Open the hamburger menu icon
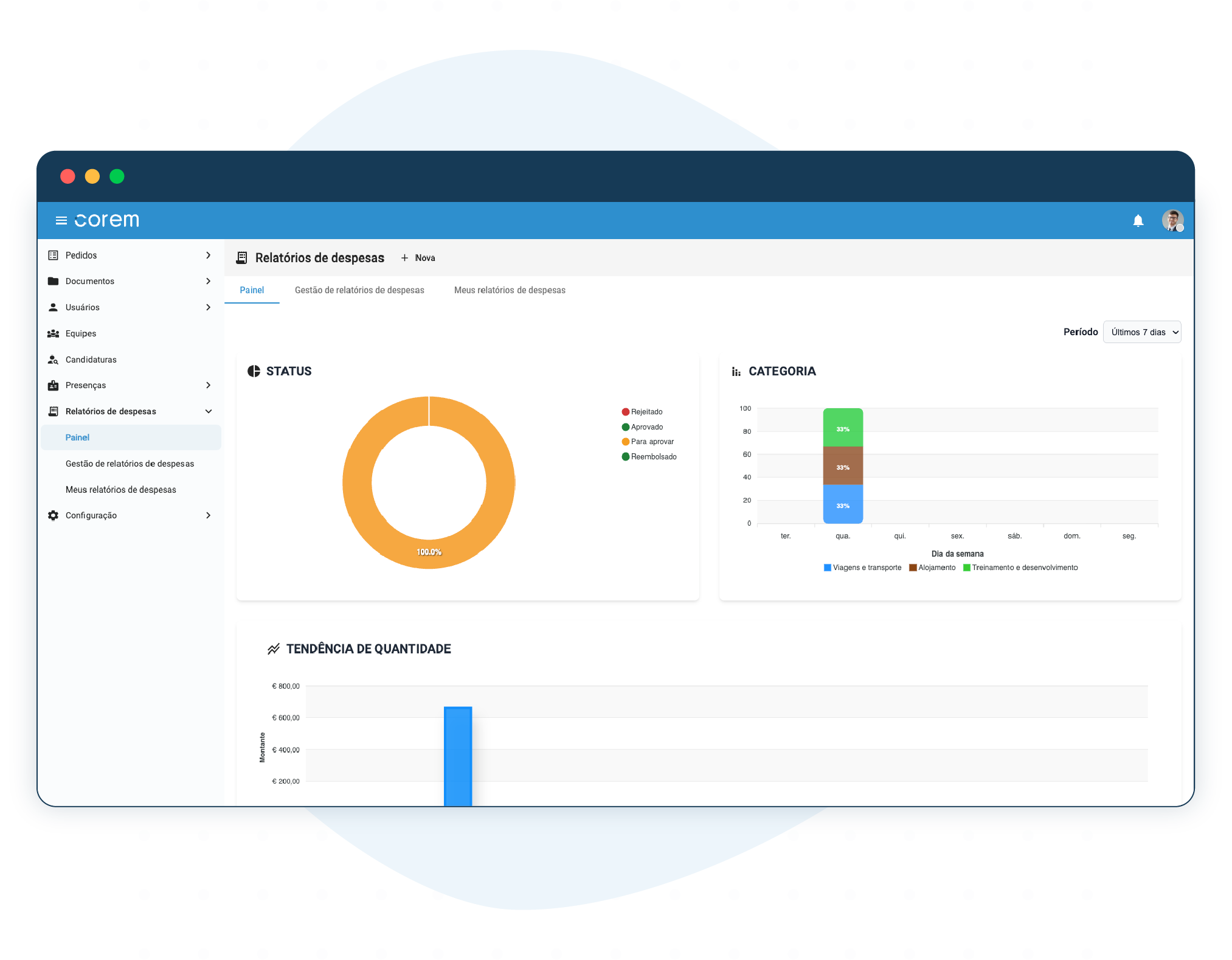The height and width of the screenshot is (960, 1232). [x=61, y=220]
